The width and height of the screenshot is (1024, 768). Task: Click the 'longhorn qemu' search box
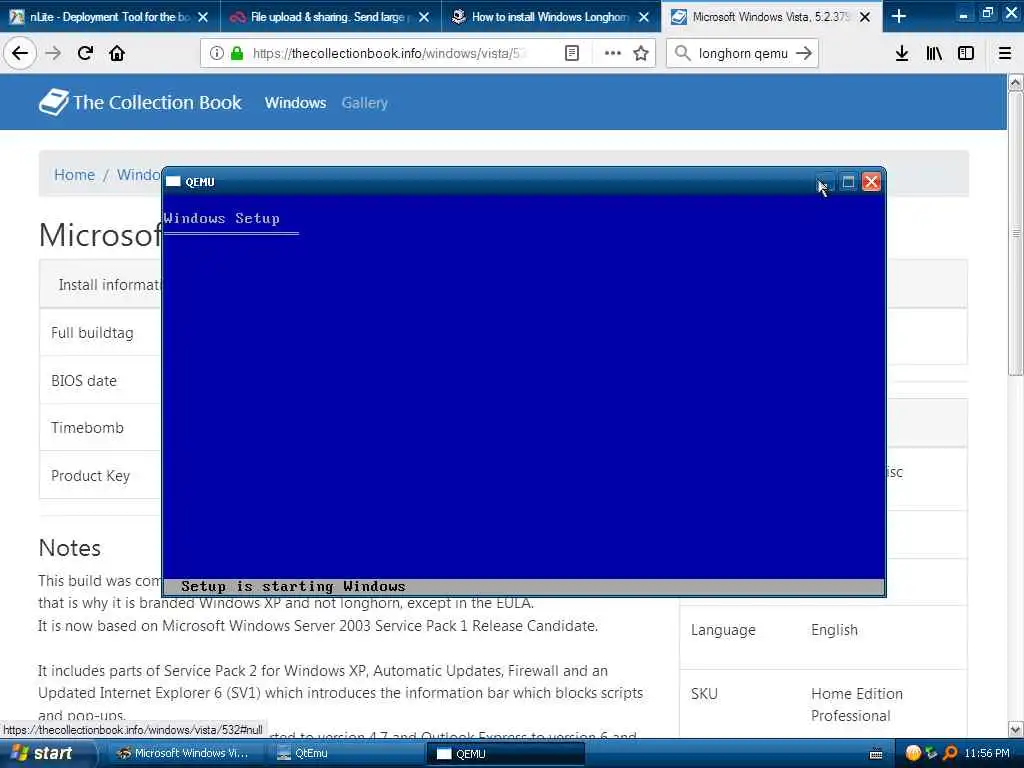click(743, 54)
